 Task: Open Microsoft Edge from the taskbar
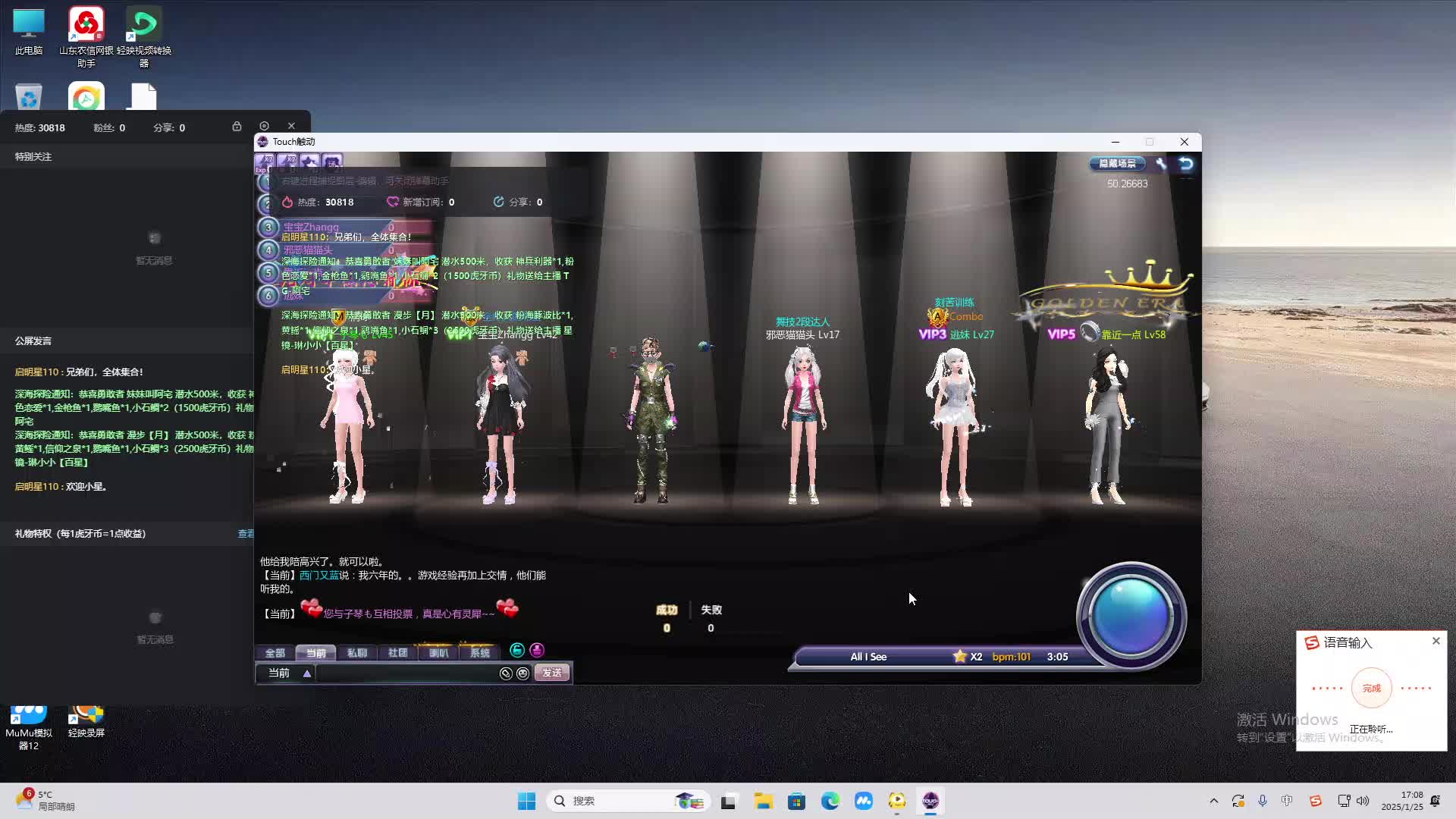tap(830, 801)
